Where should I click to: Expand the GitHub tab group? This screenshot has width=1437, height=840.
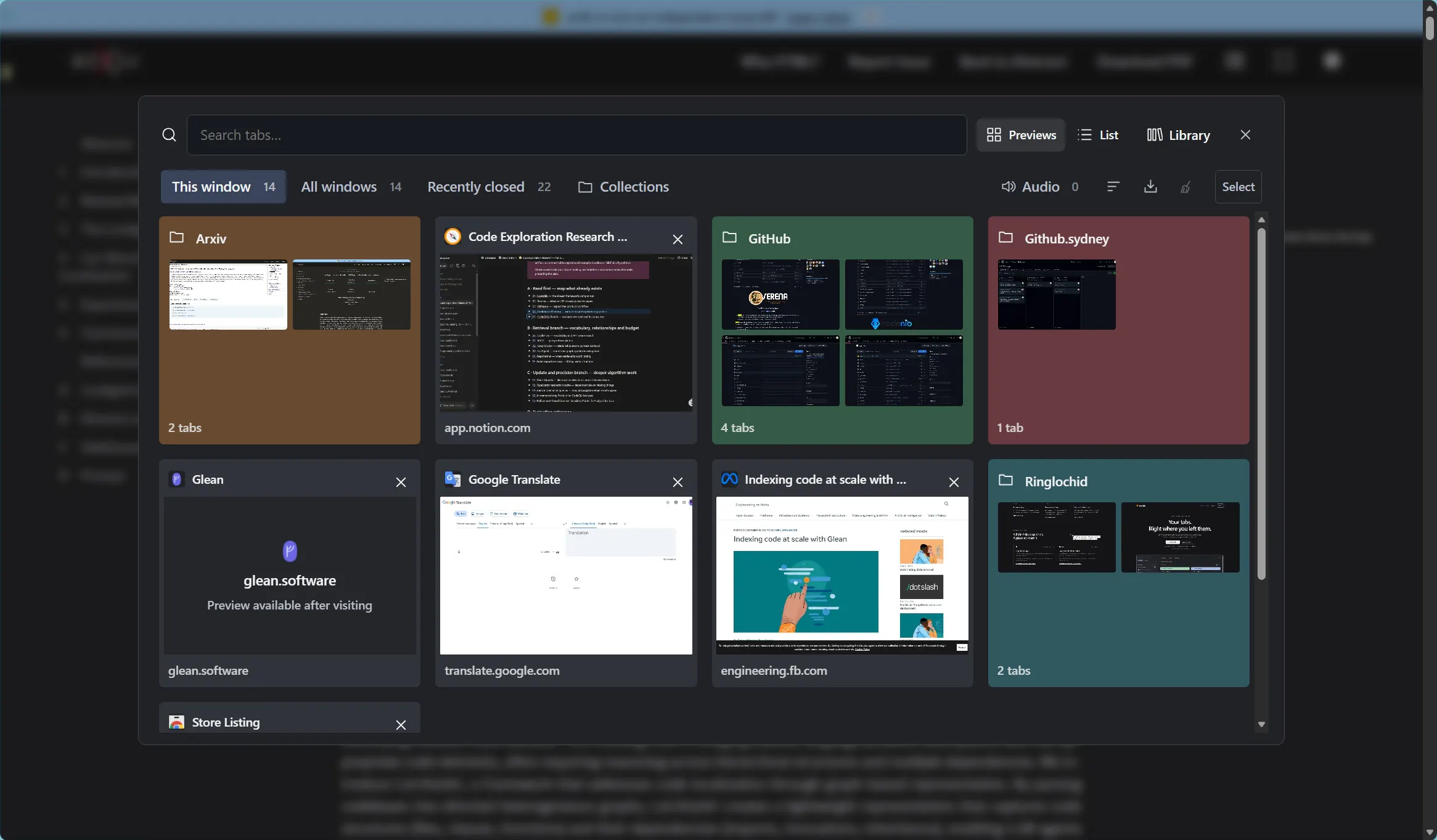click(842, 330)
